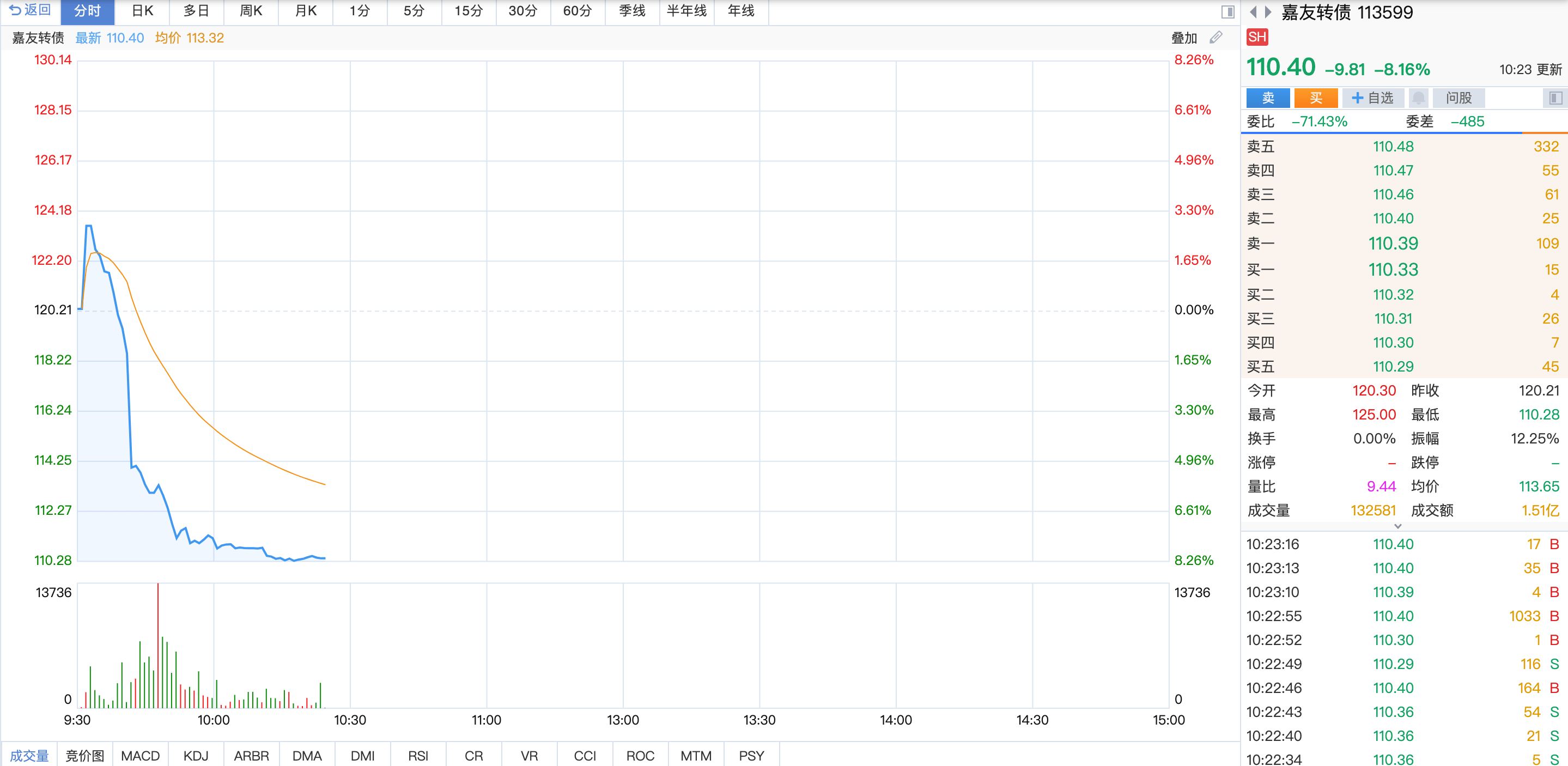Viewport: 1568px width, 766px height.
Task: Click the SH exchange badge
Action: (1257, 37)
